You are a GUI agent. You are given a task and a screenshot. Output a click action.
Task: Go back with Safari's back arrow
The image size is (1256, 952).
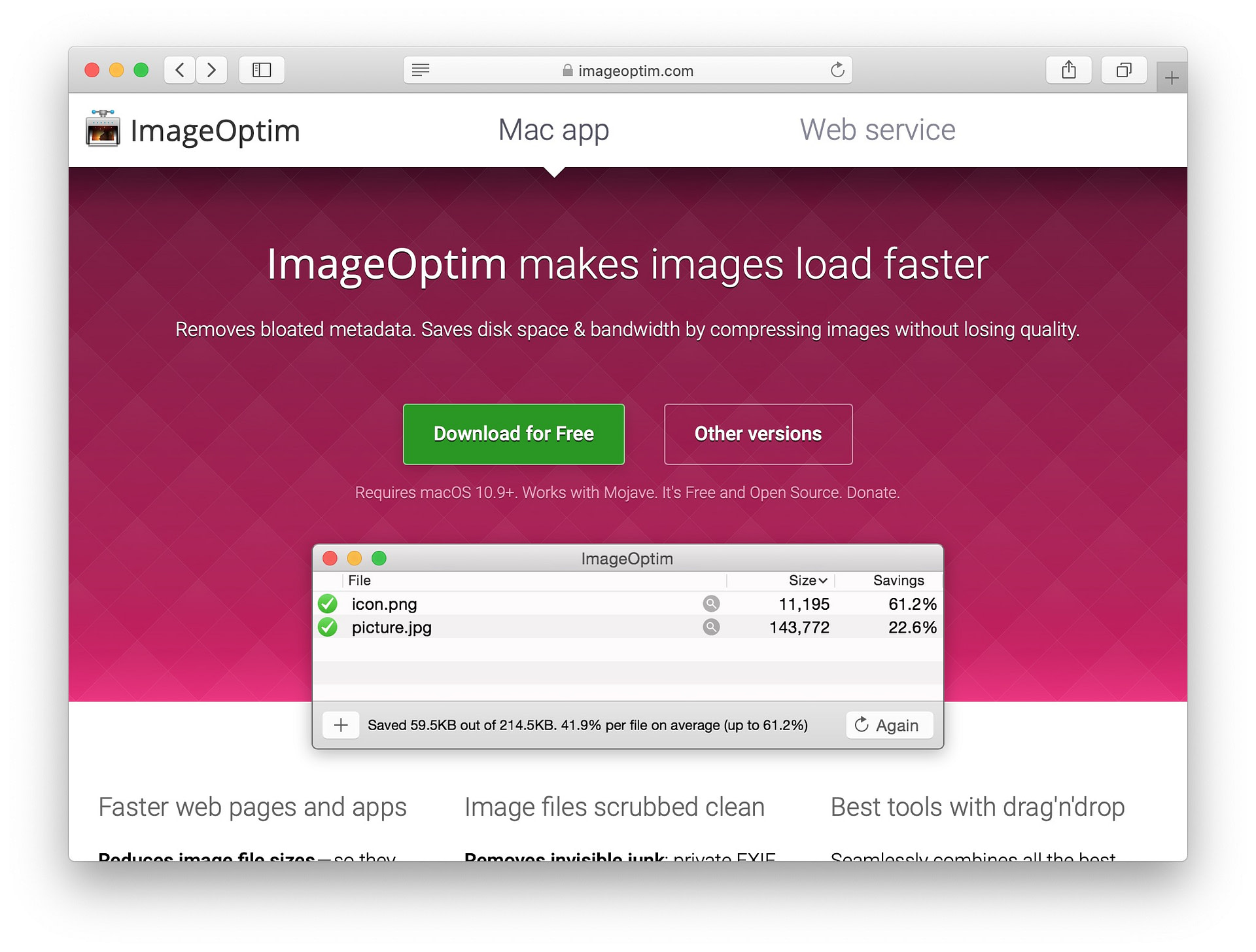[180, 70]
